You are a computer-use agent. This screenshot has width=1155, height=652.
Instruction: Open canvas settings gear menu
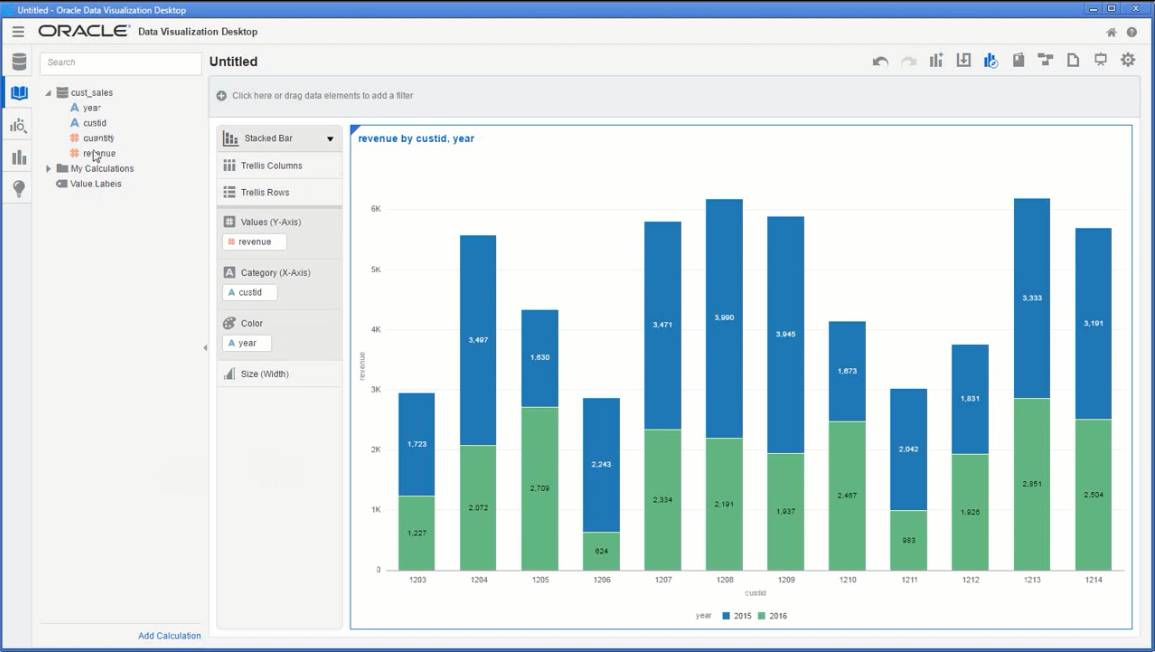coord(1128,60)
